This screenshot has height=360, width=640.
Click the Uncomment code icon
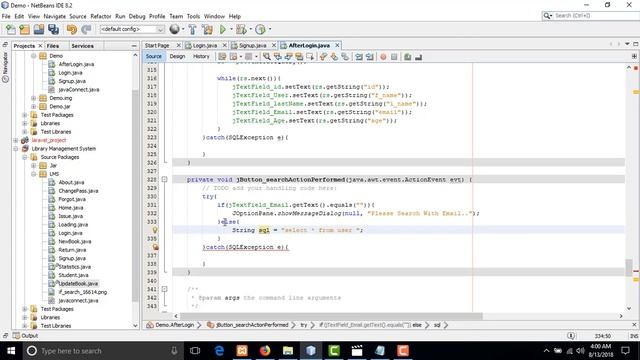pyautogui.click(x=418, y=57)
